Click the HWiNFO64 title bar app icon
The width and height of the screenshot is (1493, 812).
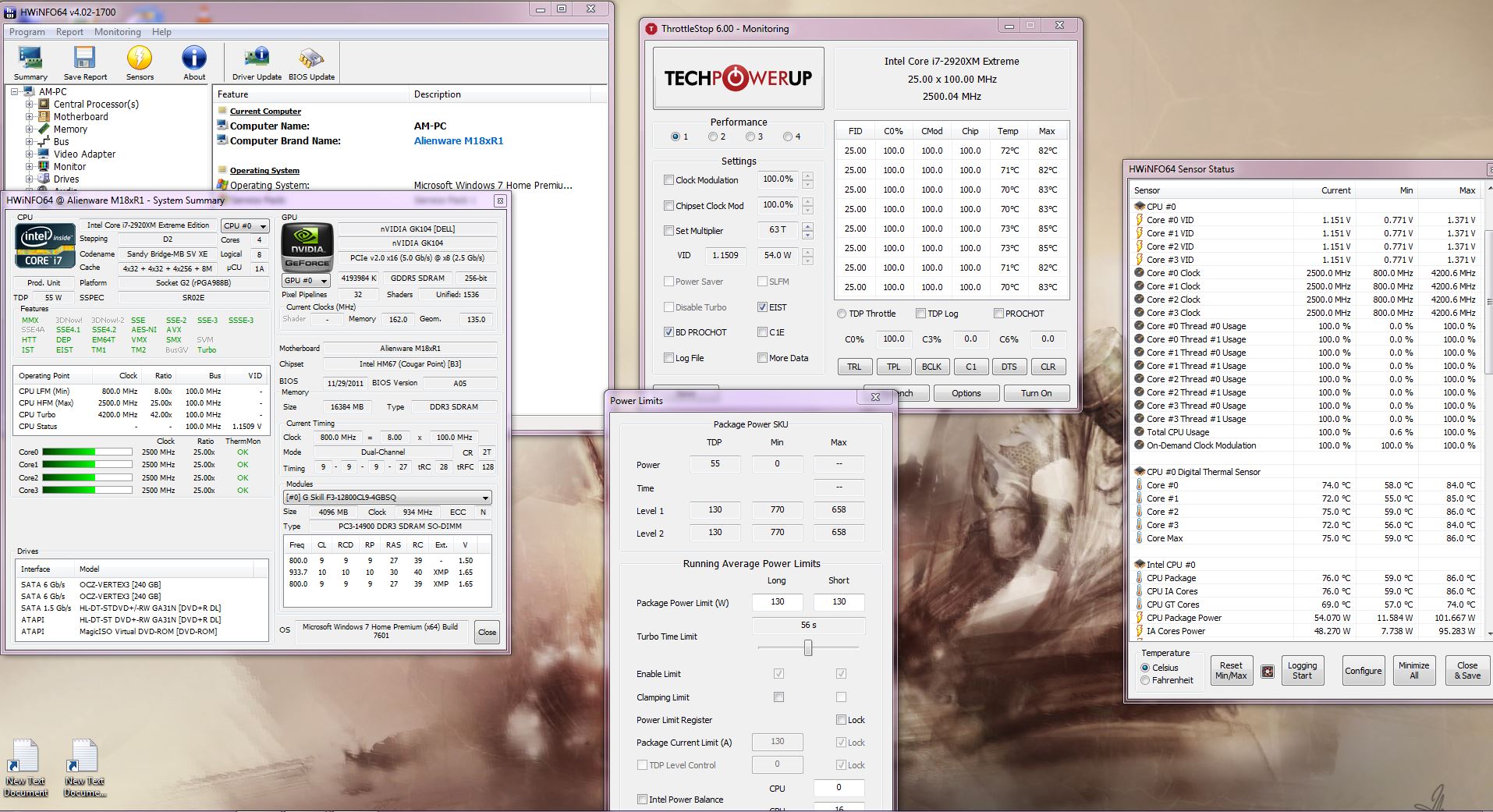10,12
